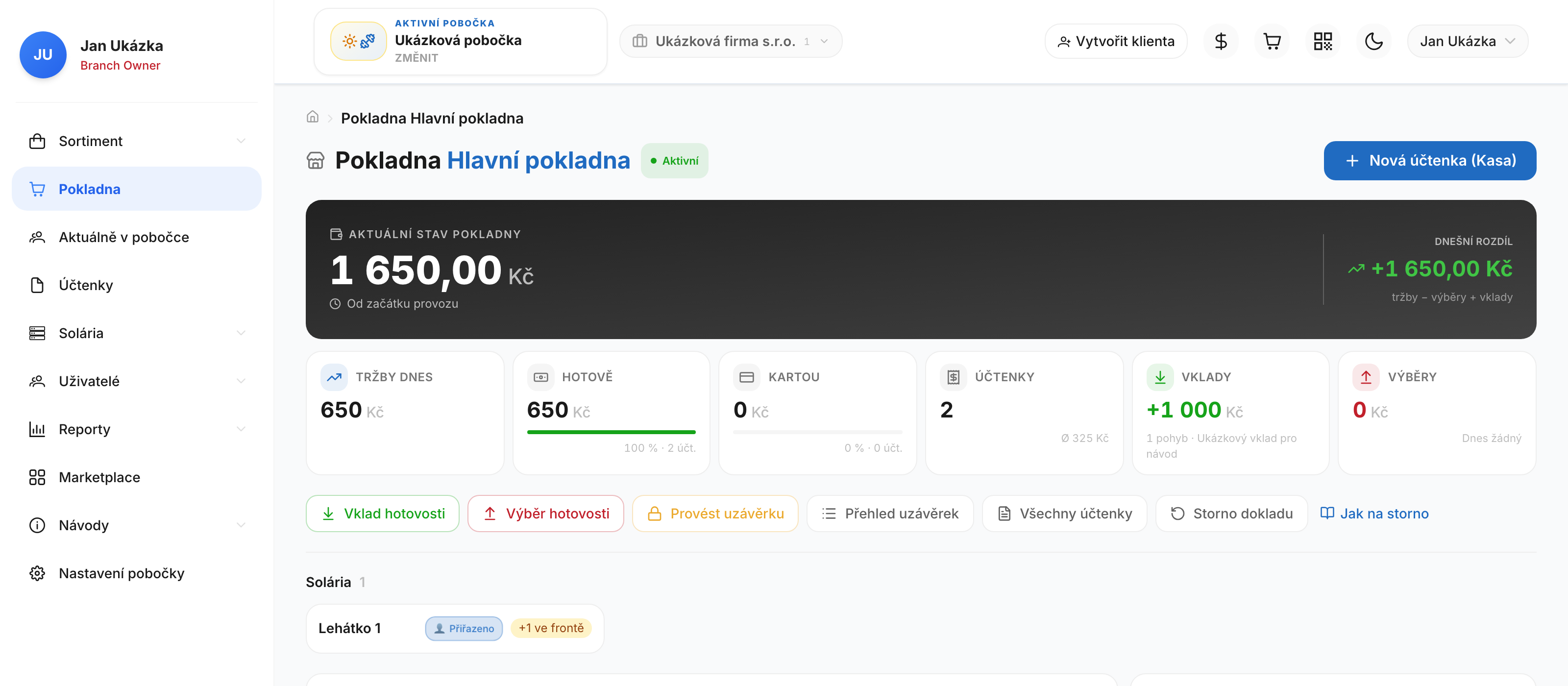
Task: Click Branch Owner role label
Action: (121, 66)
